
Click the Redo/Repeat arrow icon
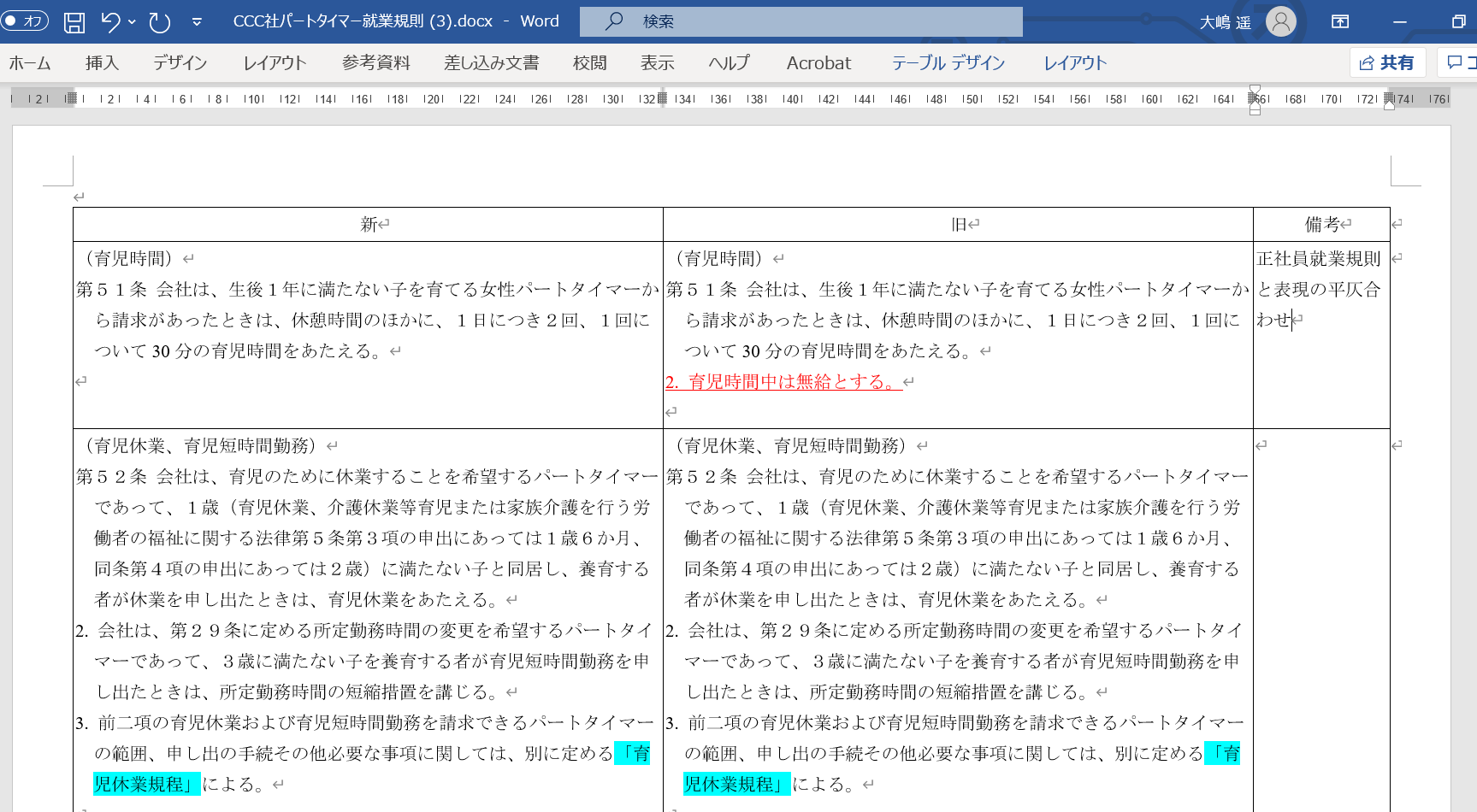click(x=160, y=22)
